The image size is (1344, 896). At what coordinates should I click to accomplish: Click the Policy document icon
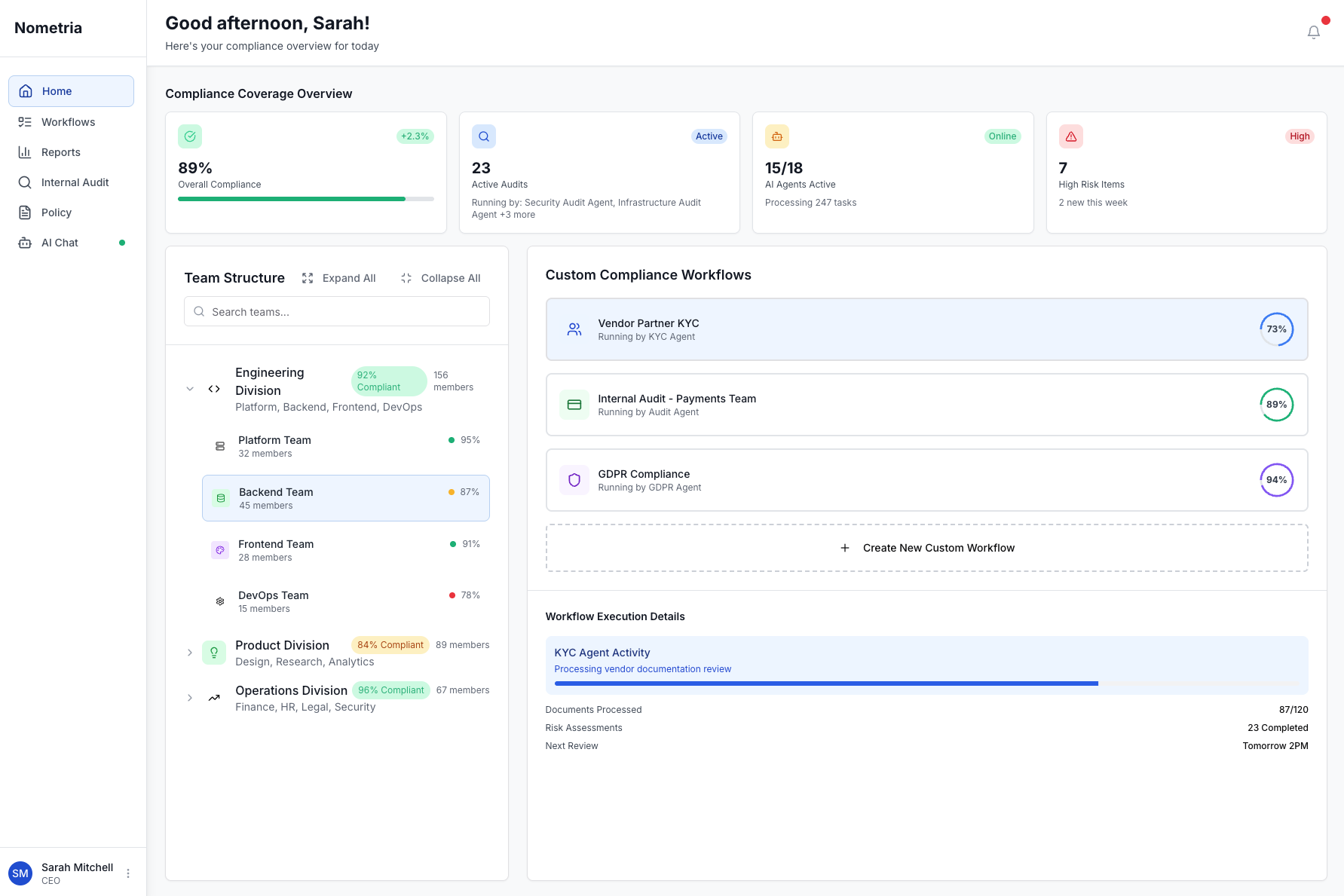(25, 213)
